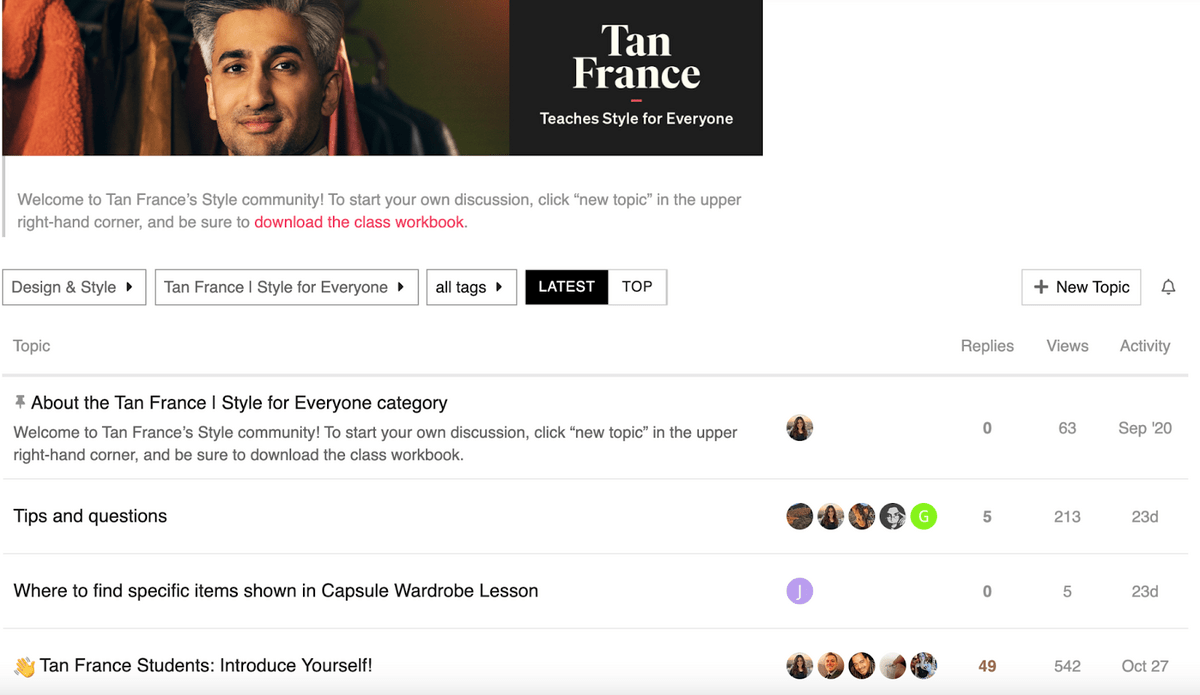Screen dimensions: 1200x695
Task: Click first avatar in Tips and questions row
Action: click(x=800, y=516)
